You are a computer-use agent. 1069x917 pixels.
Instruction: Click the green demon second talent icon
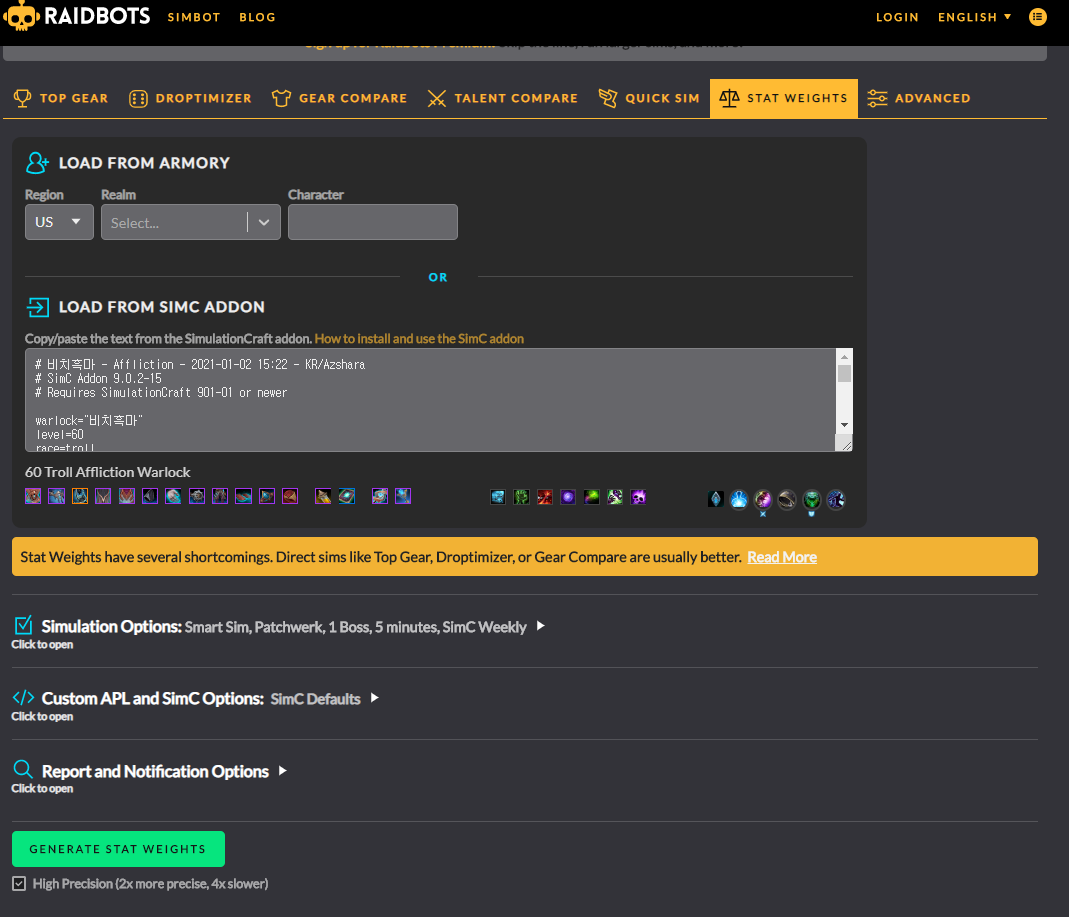point(522,497)
